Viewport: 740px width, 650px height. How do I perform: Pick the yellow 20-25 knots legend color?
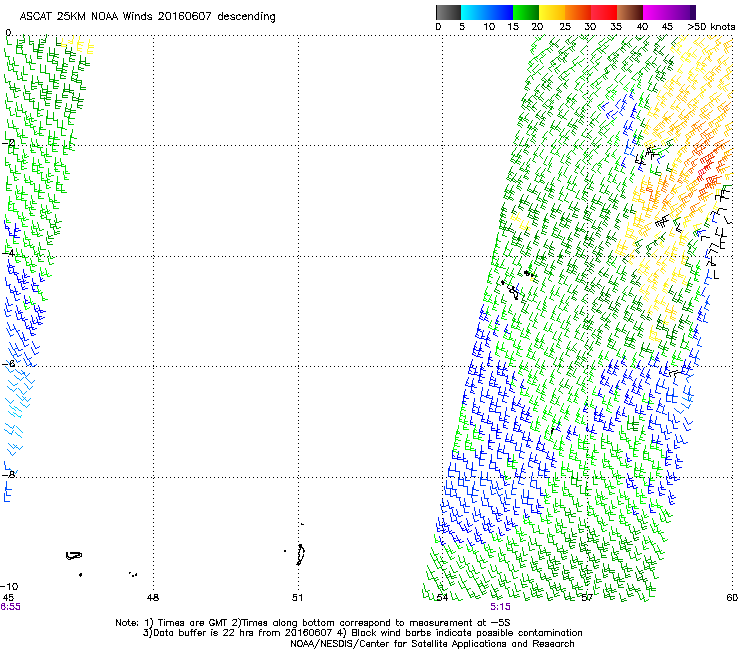click(x=552, y=12)
